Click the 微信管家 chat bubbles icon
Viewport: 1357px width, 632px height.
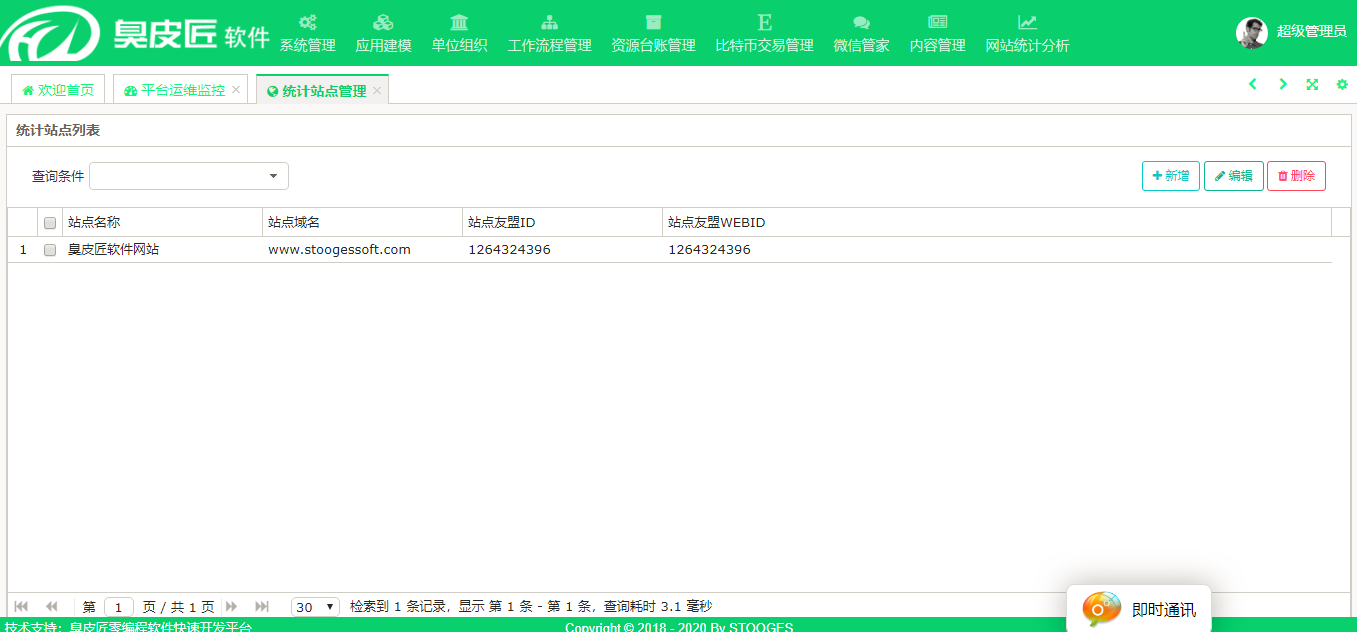pyautogui.click(x=861, y=22)
